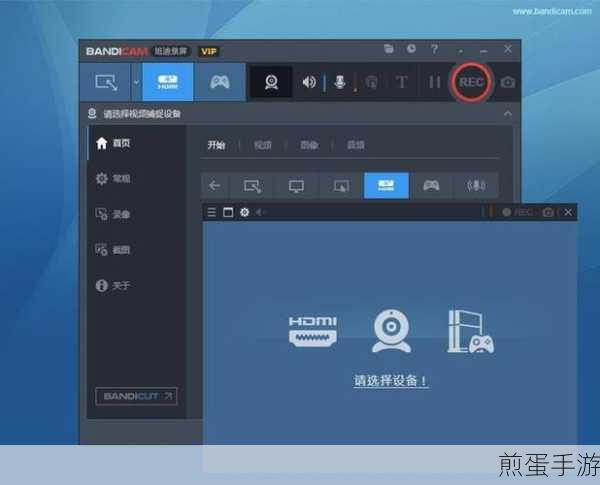Click the BANDICAM logo in the title bar
Image resolution: width=600 pixels, height=485 pixels.
117,51
